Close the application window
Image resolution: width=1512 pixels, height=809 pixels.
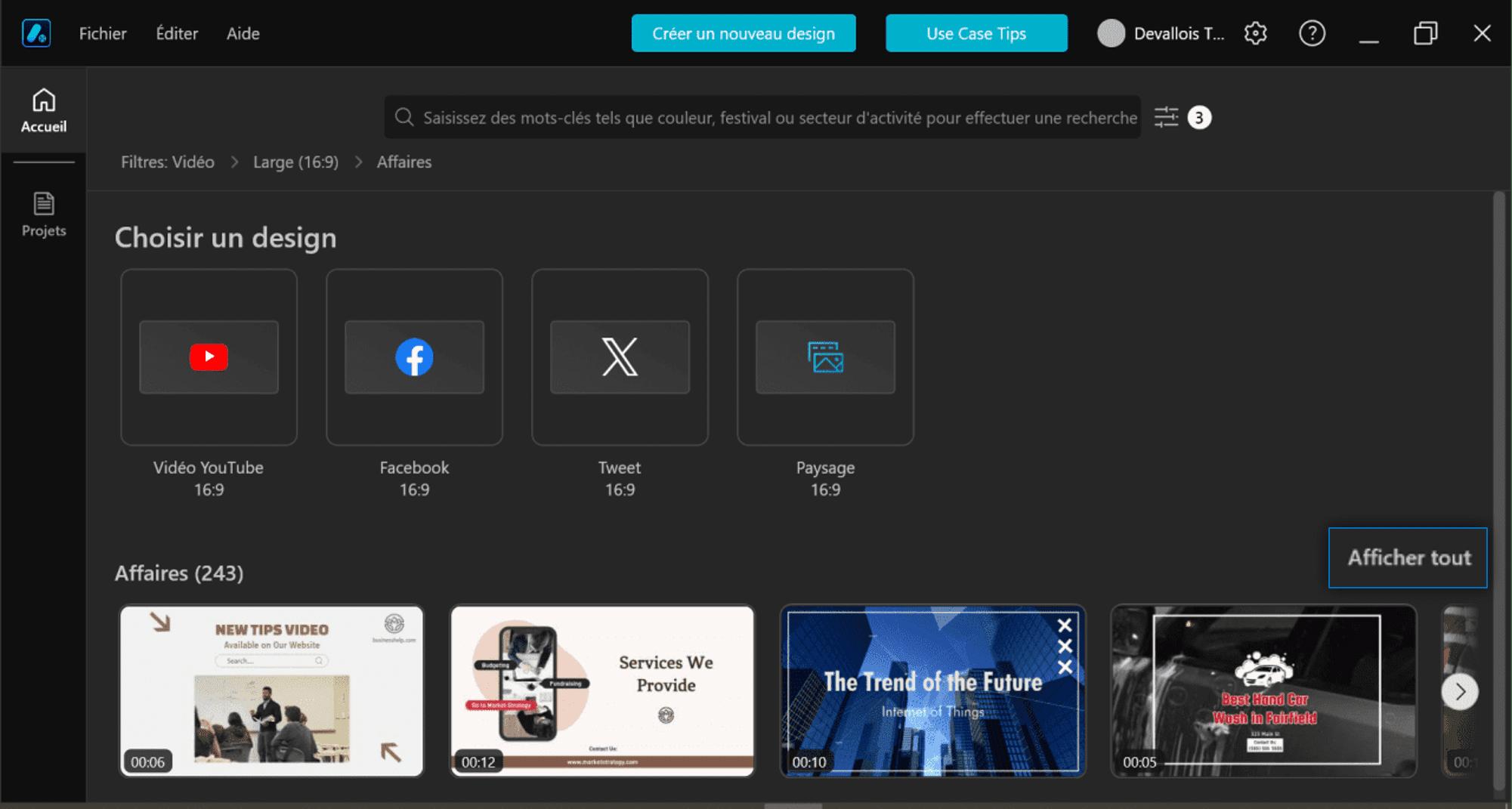pos(1483,33)
